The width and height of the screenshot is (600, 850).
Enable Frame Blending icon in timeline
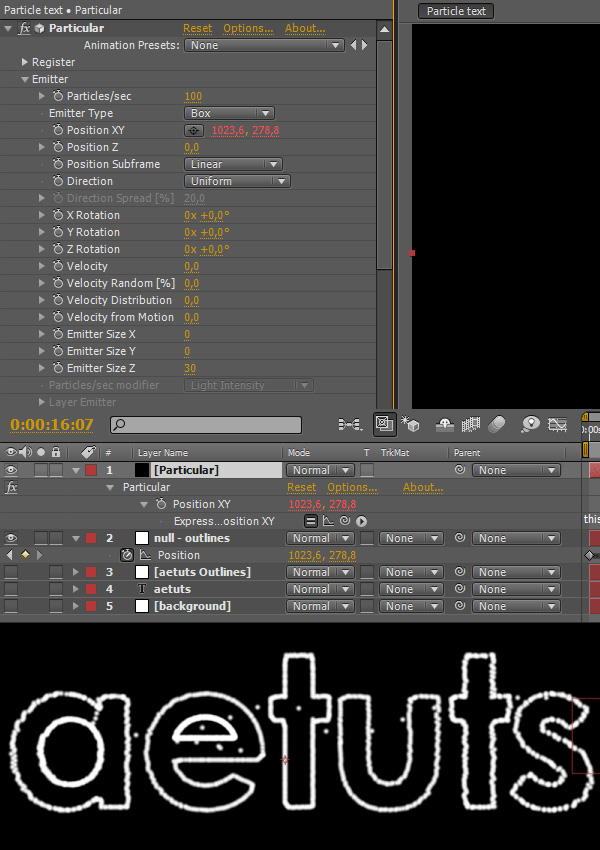point(470,424)
